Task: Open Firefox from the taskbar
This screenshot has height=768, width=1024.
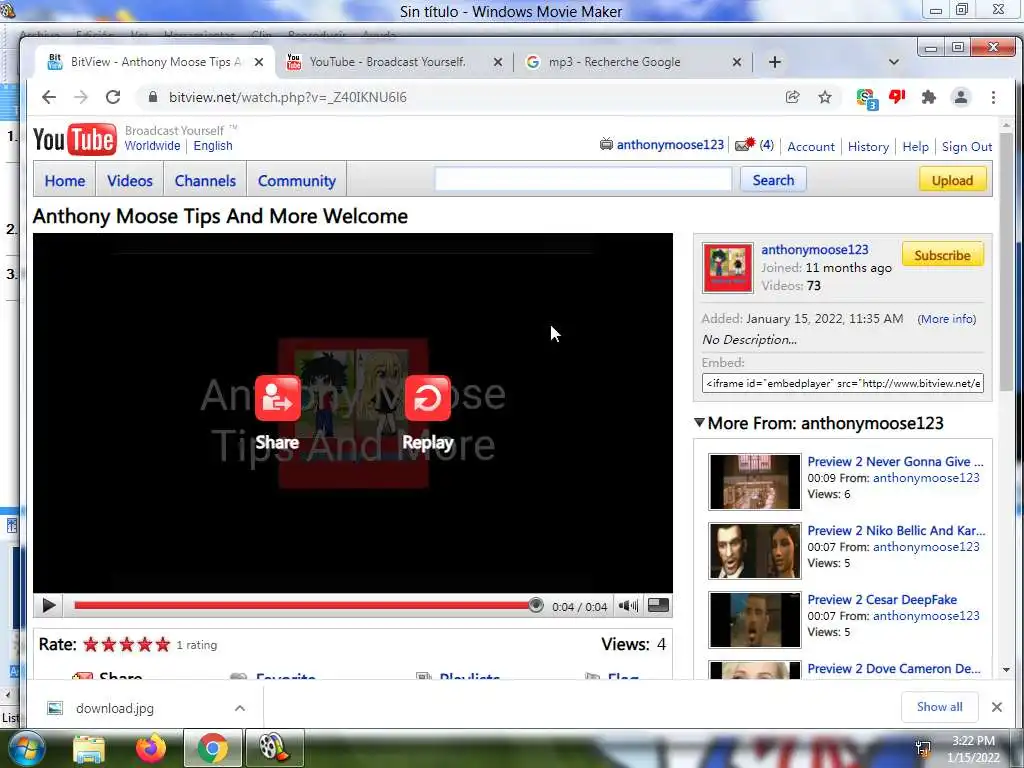Action: (x=151, y=748)
